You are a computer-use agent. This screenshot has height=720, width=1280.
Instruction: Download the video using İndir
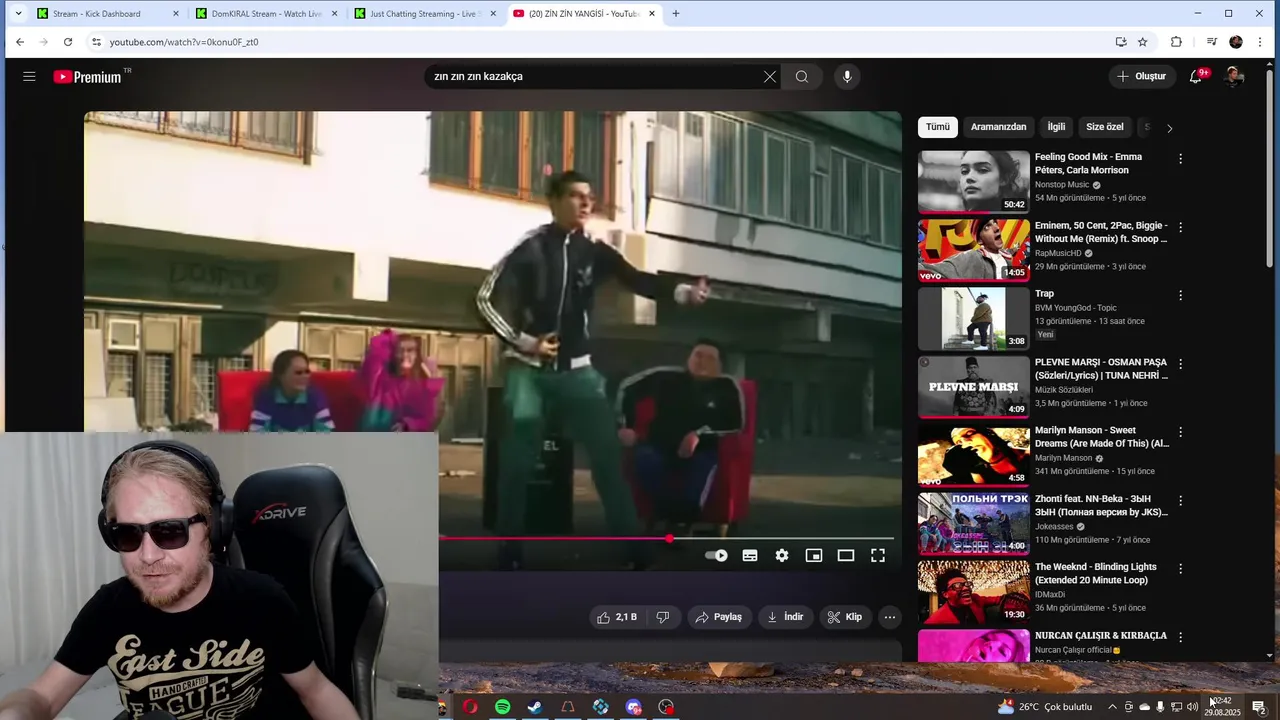(x=785, y=617)
